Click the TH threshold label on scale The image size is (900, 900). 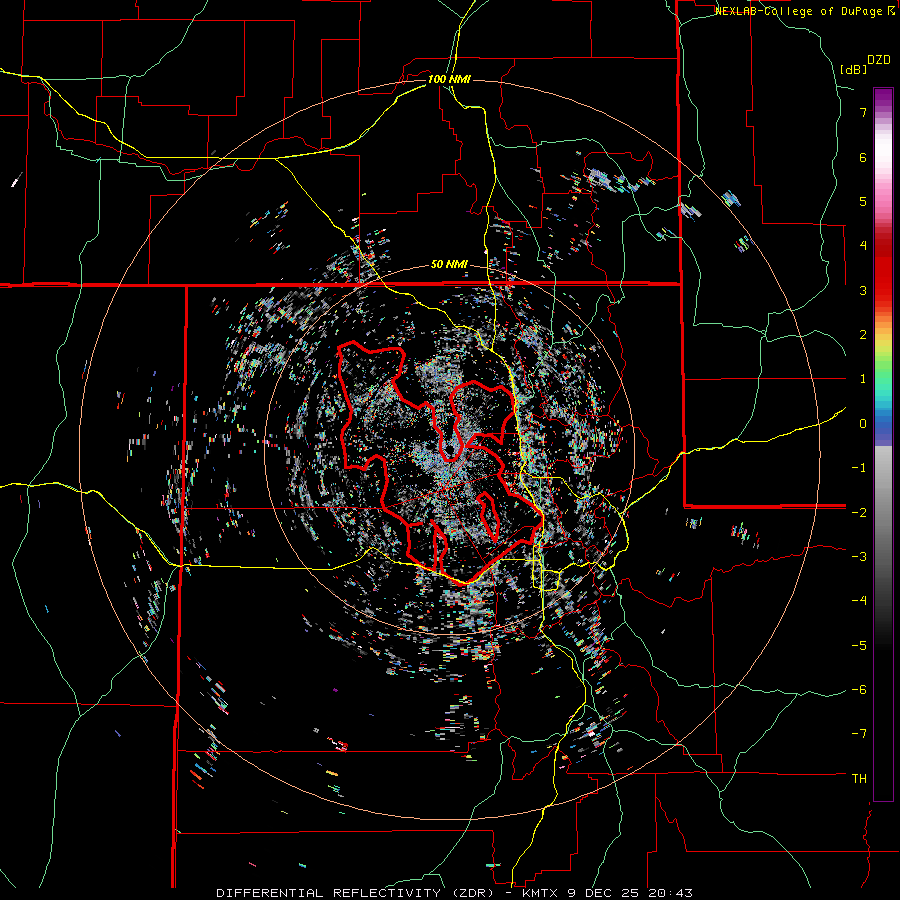pyautogui.click(x=859, y=779)
